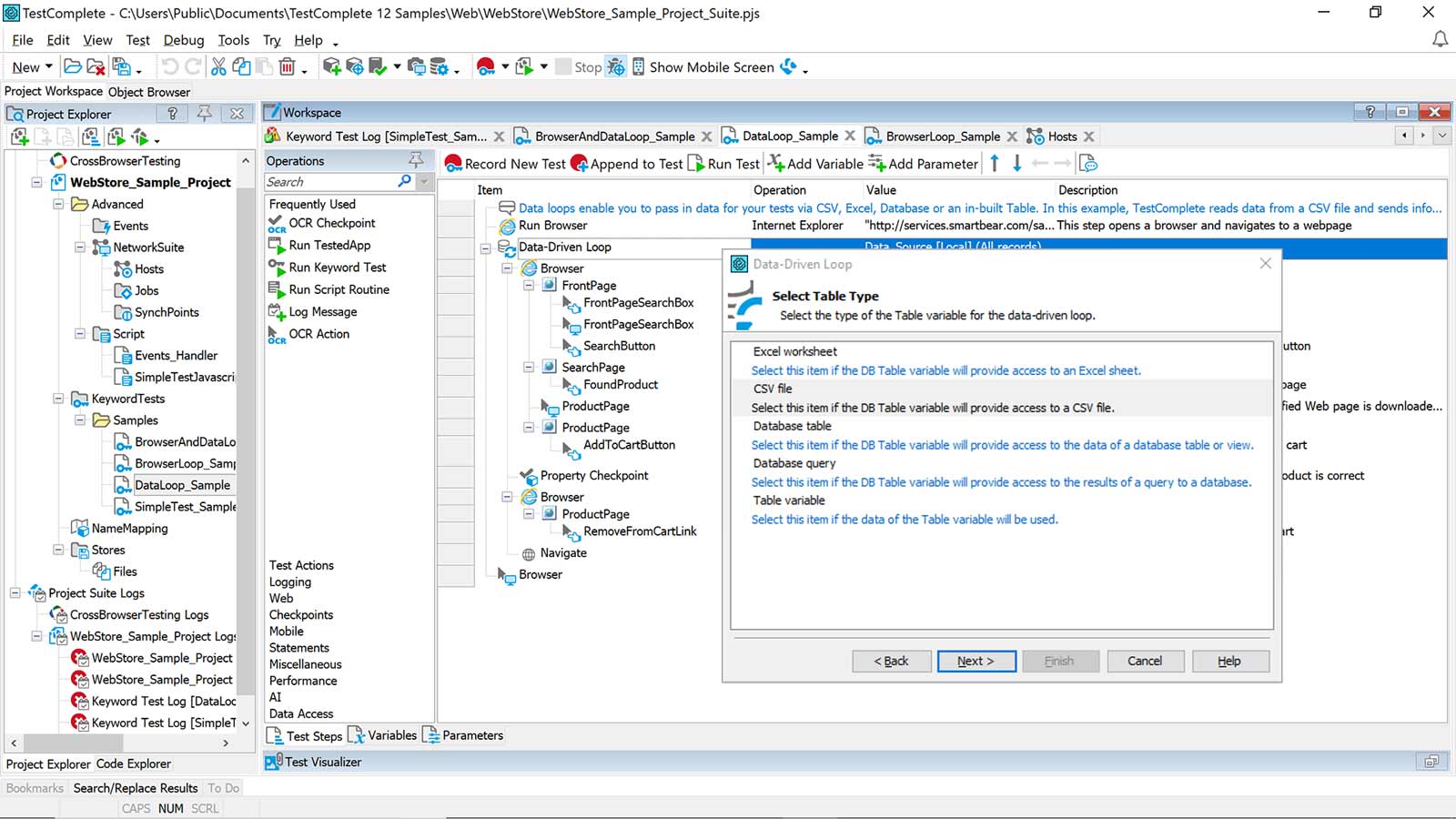Click the Close project icon with red X

click(96, 66)
